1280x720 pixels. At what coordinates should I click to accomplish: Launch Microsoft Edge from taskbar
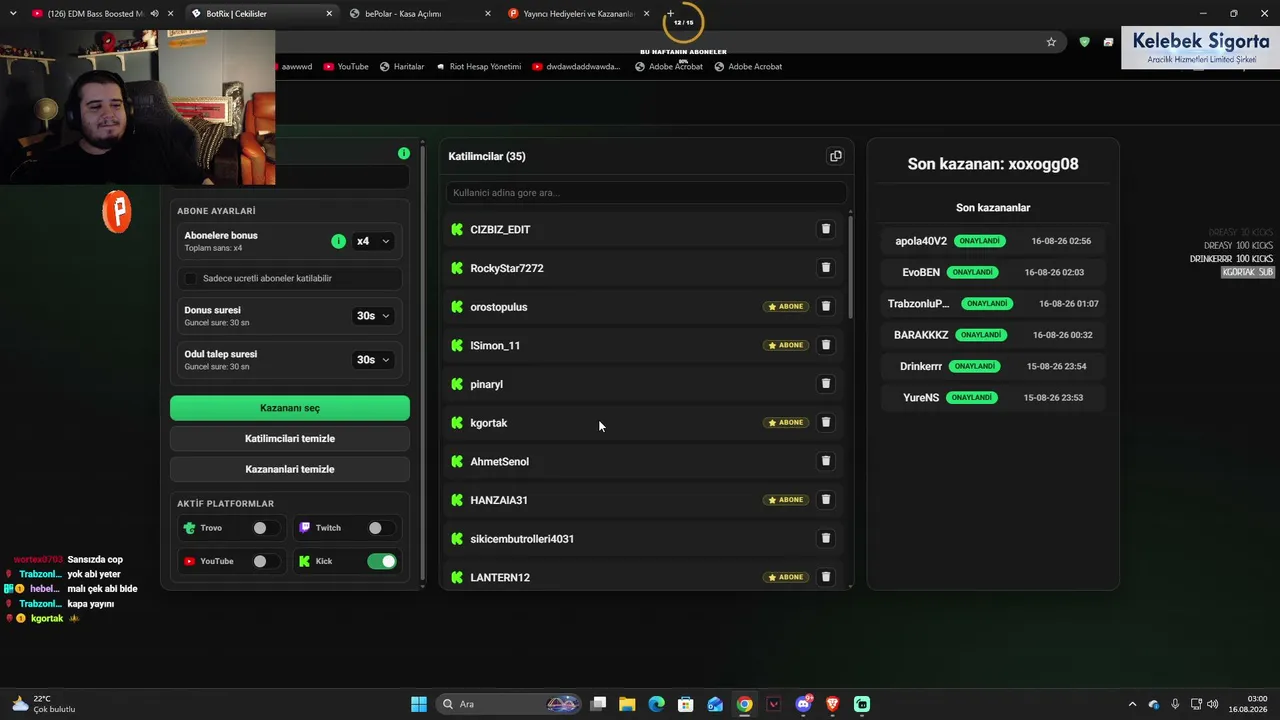[x=656, y=704]
